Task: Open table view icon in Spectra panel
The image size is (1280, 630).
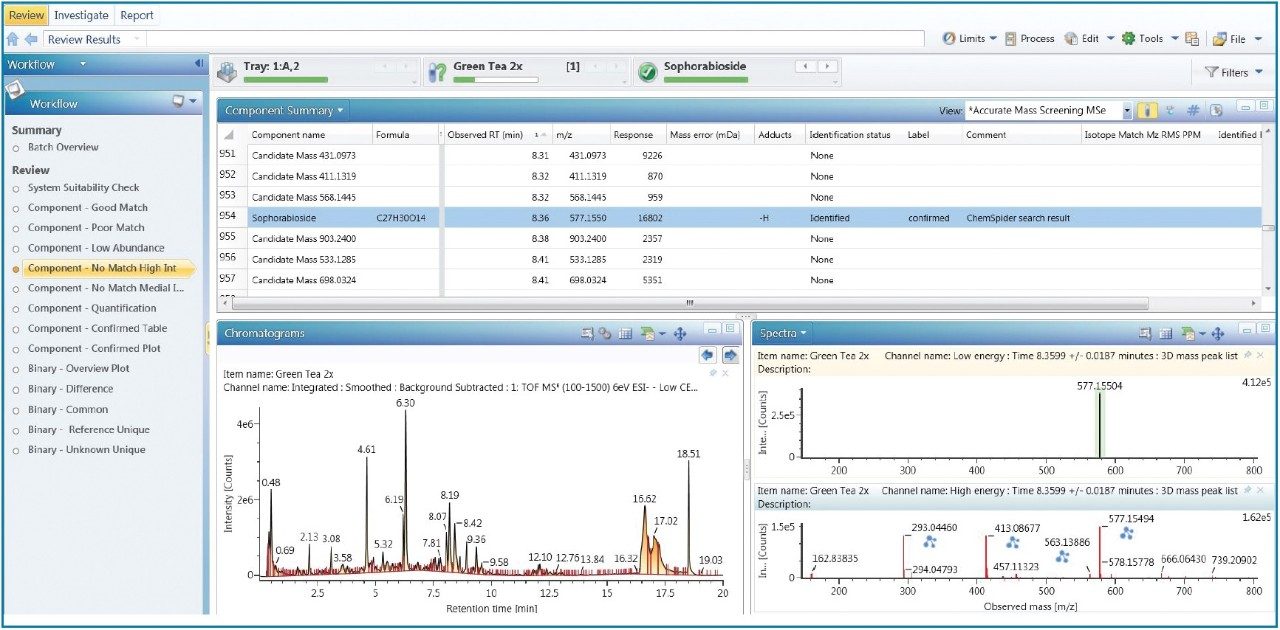Action: pos(1168,333)
